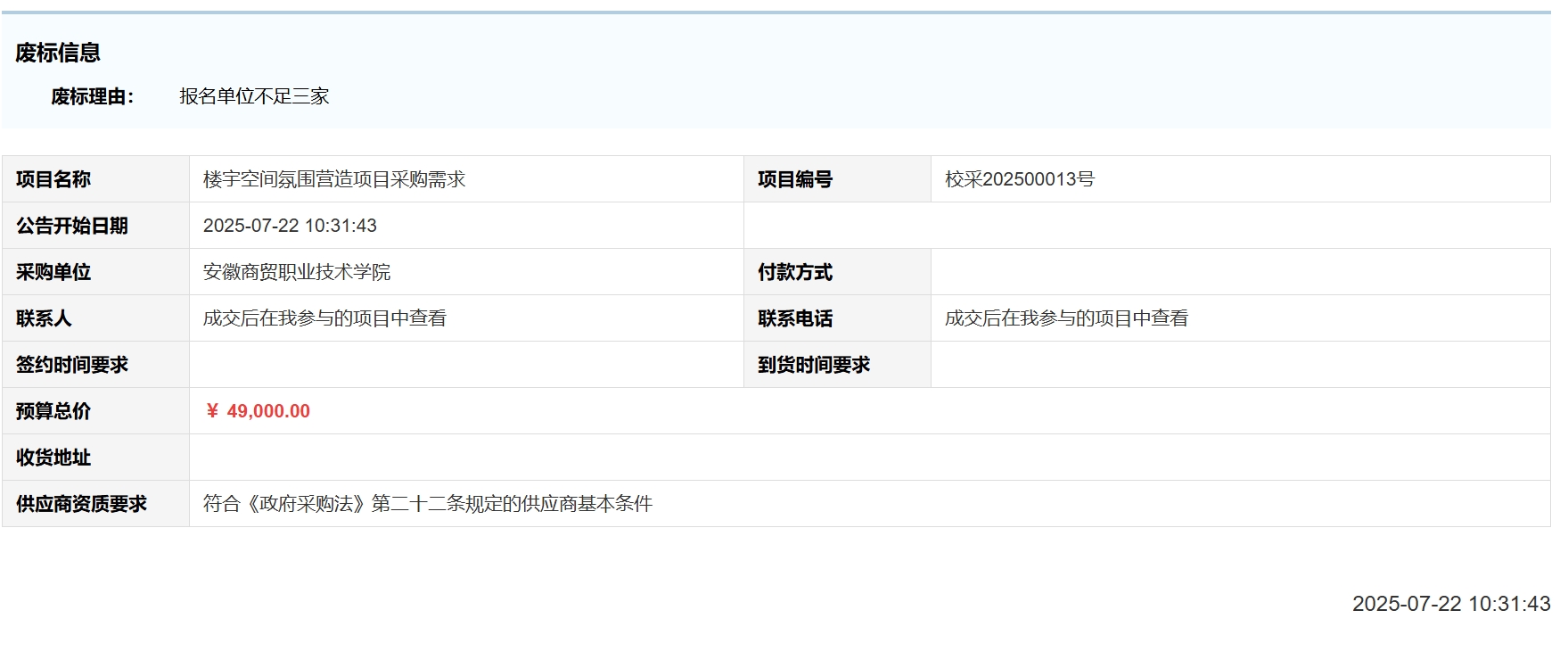Click the phone value beside 联系电话
Image resolution: width=1568 pixels, height=660 pixels.
(1066, 318)
